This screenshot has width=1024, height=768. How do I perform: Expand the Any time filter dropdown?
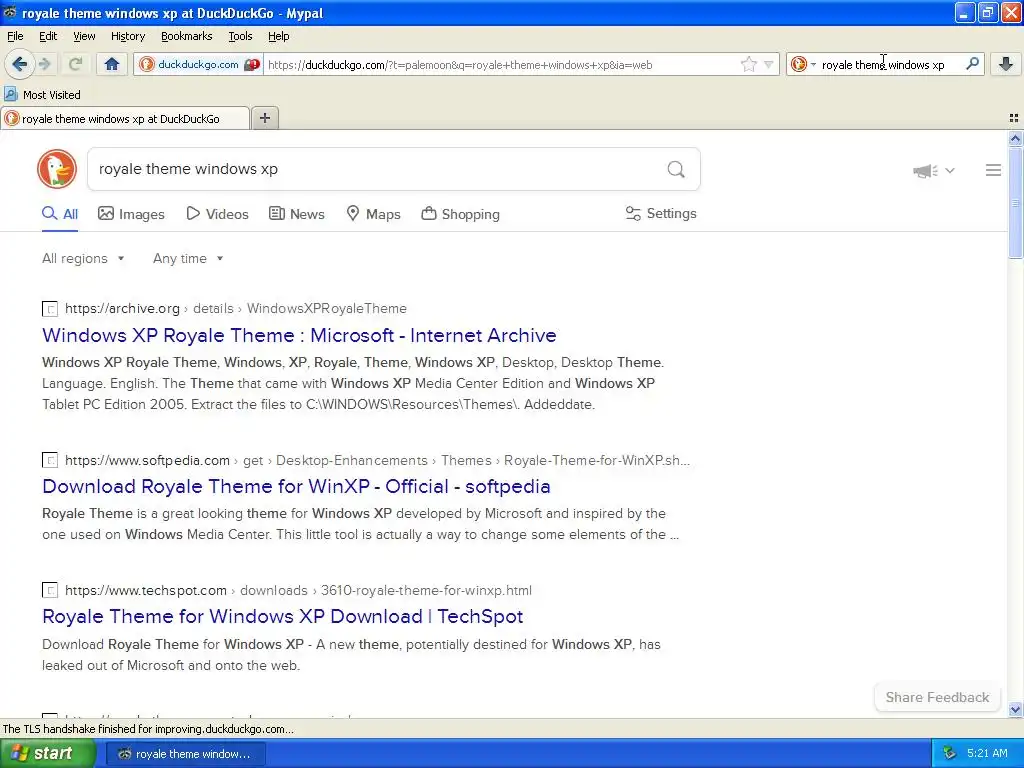click(x=188, y=259)
